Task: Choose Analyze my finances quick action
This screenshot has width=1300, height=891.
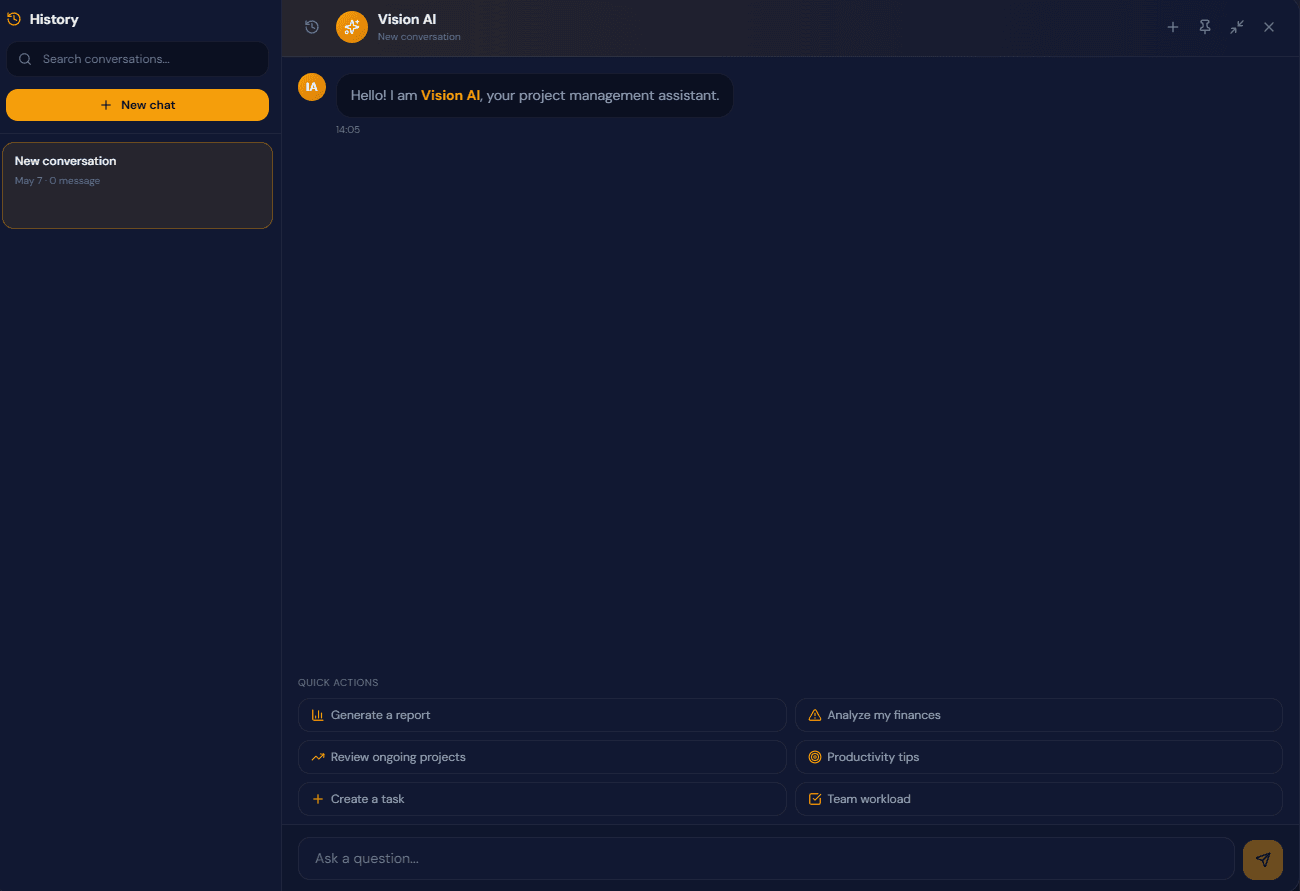Action: point(1038,715)
